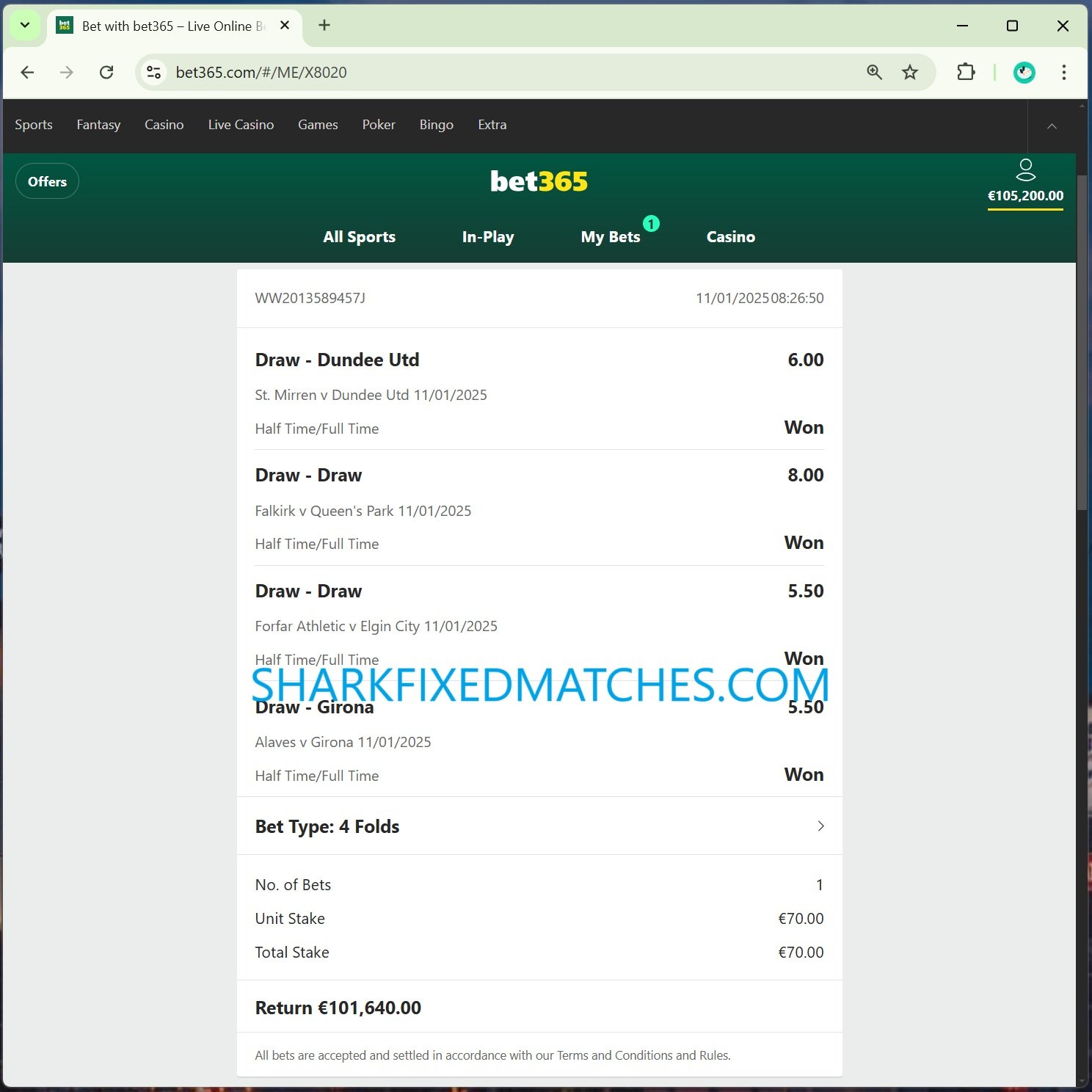Click Forfar Athletic v Elgin City fixture
Screen dimensions: 1092x1092
click(376, 627)
